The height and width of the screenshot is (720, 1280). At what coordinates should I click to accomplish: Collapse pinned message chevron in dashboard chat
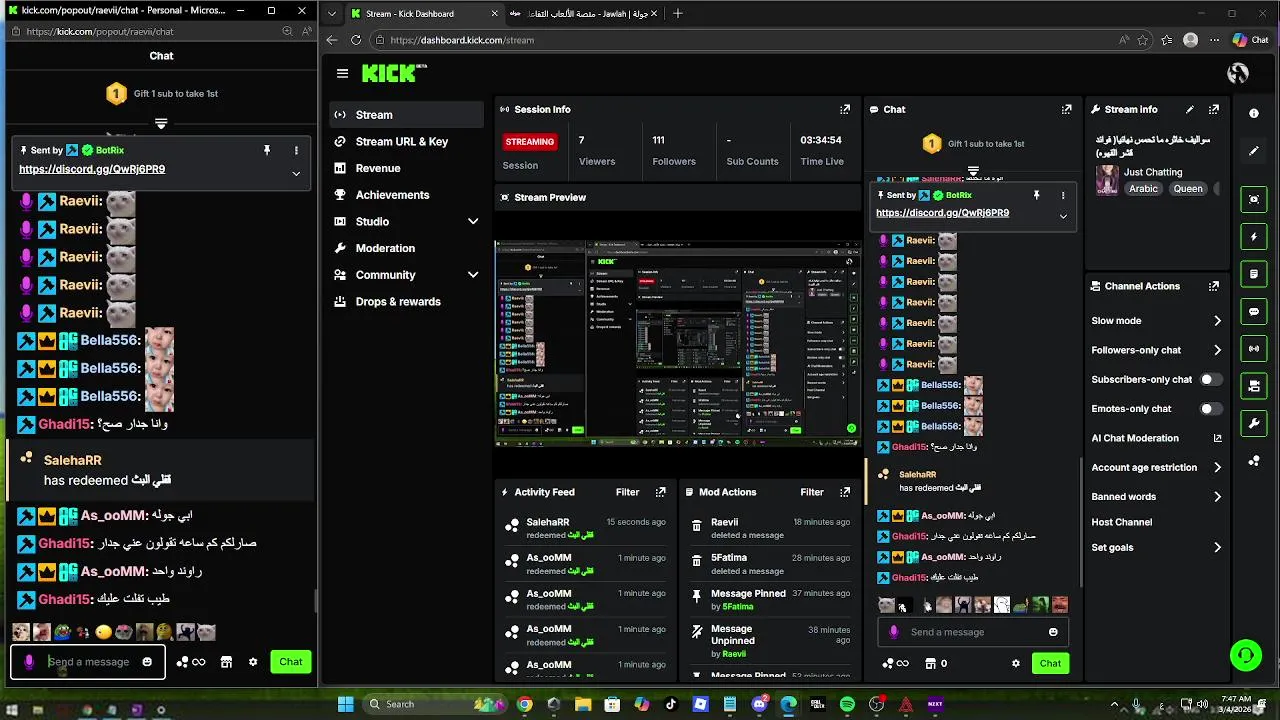point(1063,216)
